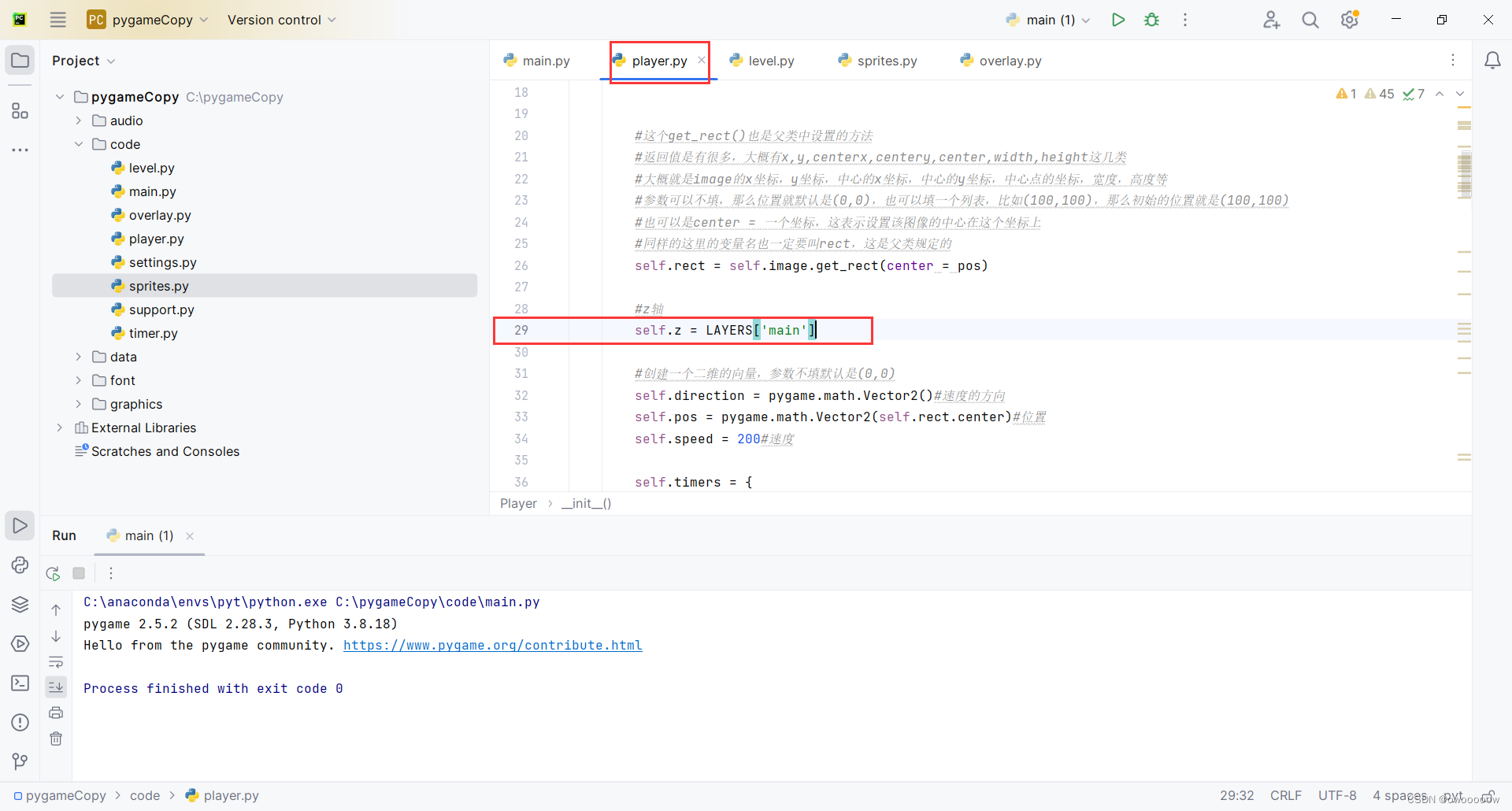The height and width of the screenshot is (811, 1512).
Task: Open Structure tool window icon
Action: tap(20, 111)
